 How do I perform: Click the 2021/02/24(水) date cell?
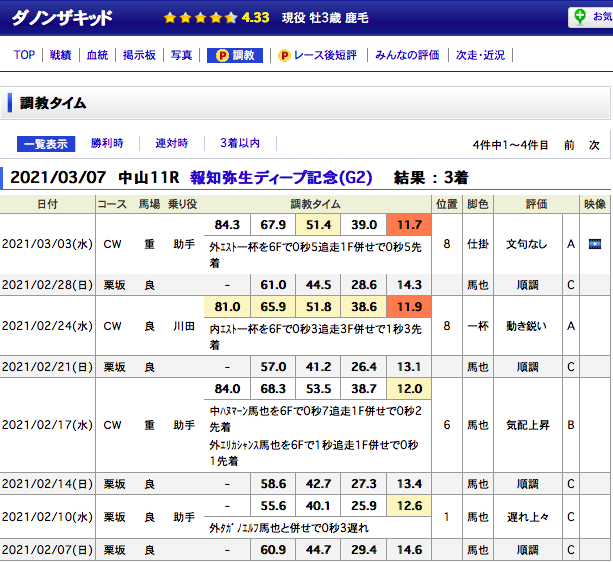tap(47, 326)
